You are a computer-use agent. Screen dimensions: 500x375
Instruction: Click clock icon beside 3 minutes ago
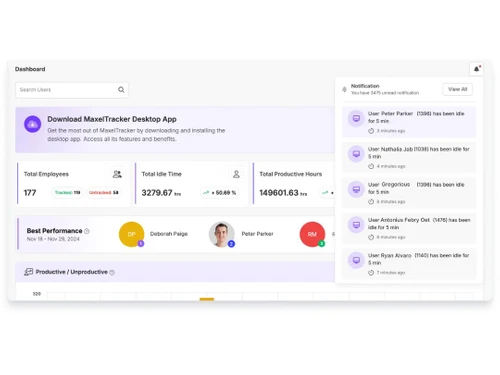[x=371, y=131]
